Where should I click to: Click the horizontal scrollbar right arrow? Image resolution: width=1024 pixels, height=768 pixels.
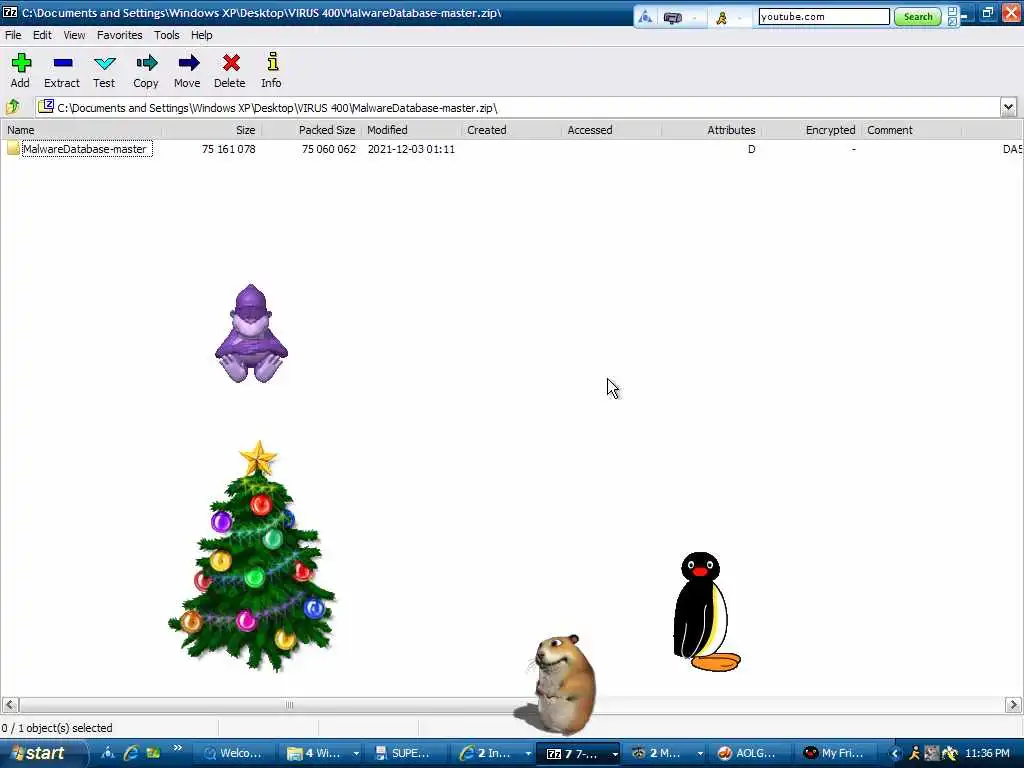point(1013,705)
